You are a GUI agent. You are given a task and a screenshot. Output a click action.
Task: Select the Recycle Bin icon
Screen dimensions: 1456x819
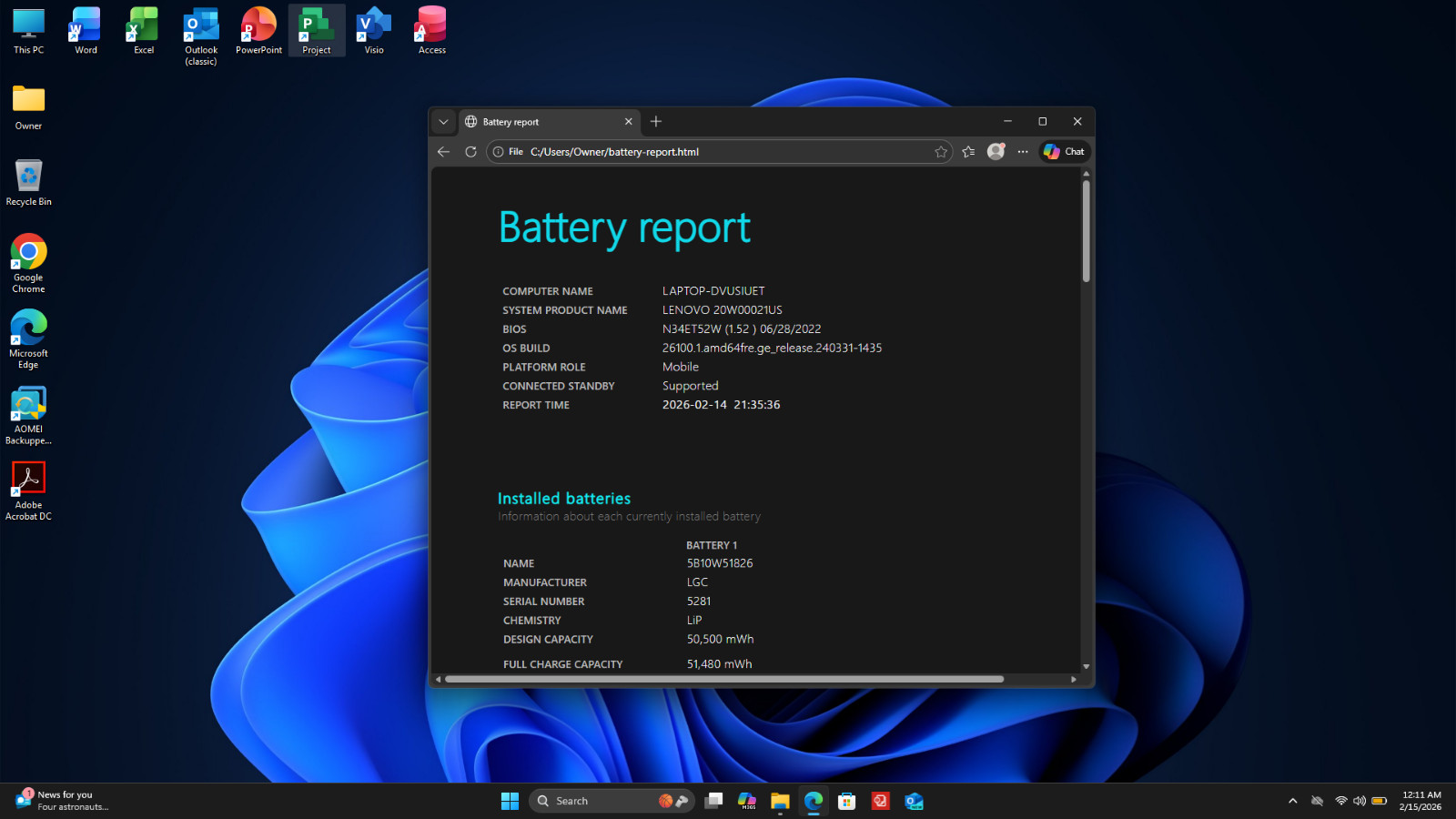[28, 182]
